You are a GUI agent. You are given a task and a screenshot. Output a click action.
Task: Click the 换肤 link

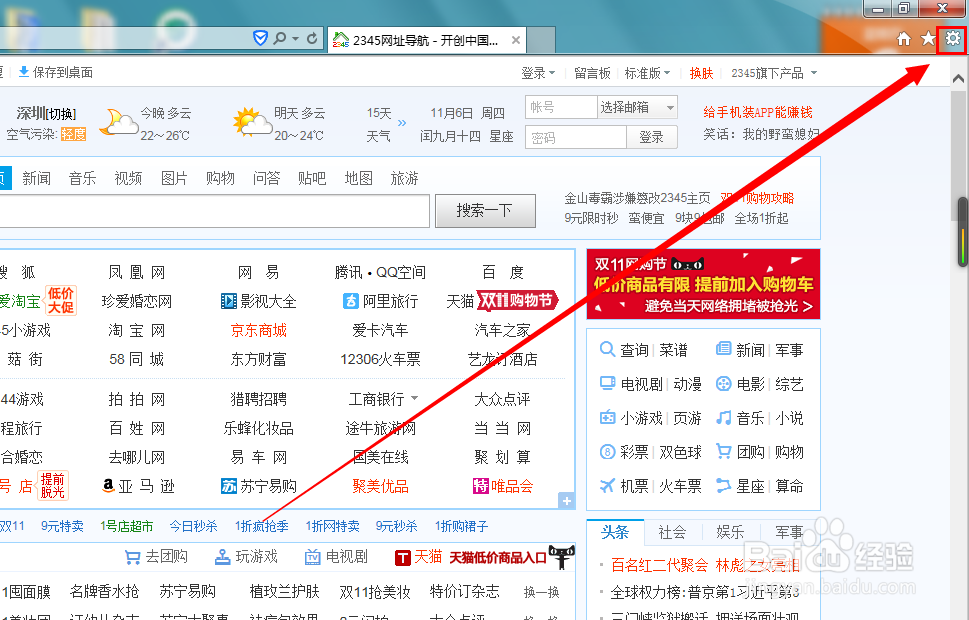pyautogui.click(x=701, y=73)
